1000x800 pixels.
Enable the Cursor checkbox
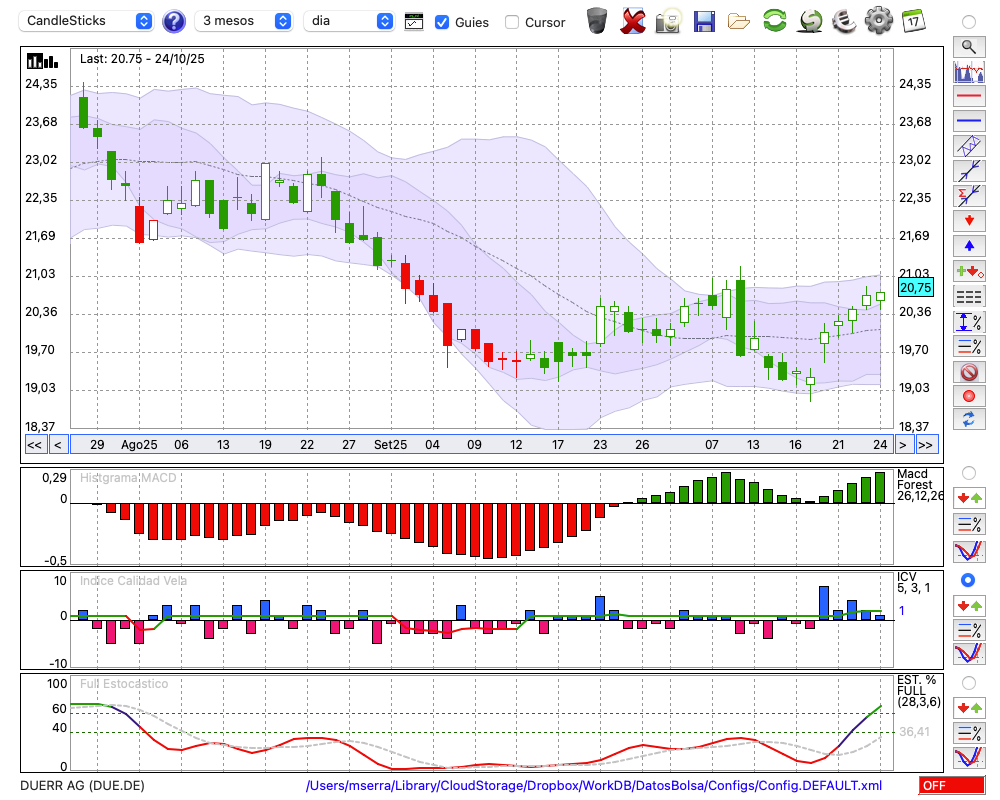click(512, 22)
